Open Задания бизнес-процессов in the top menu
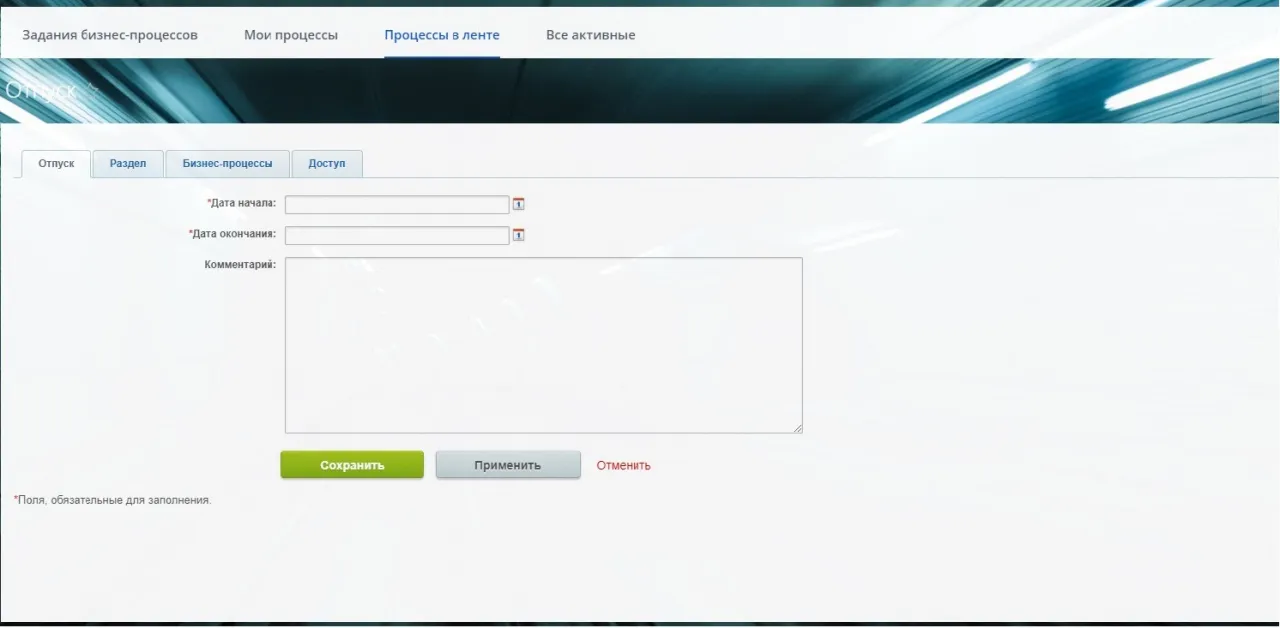This screenshot has width=1280, height=628. coord(110,35)
